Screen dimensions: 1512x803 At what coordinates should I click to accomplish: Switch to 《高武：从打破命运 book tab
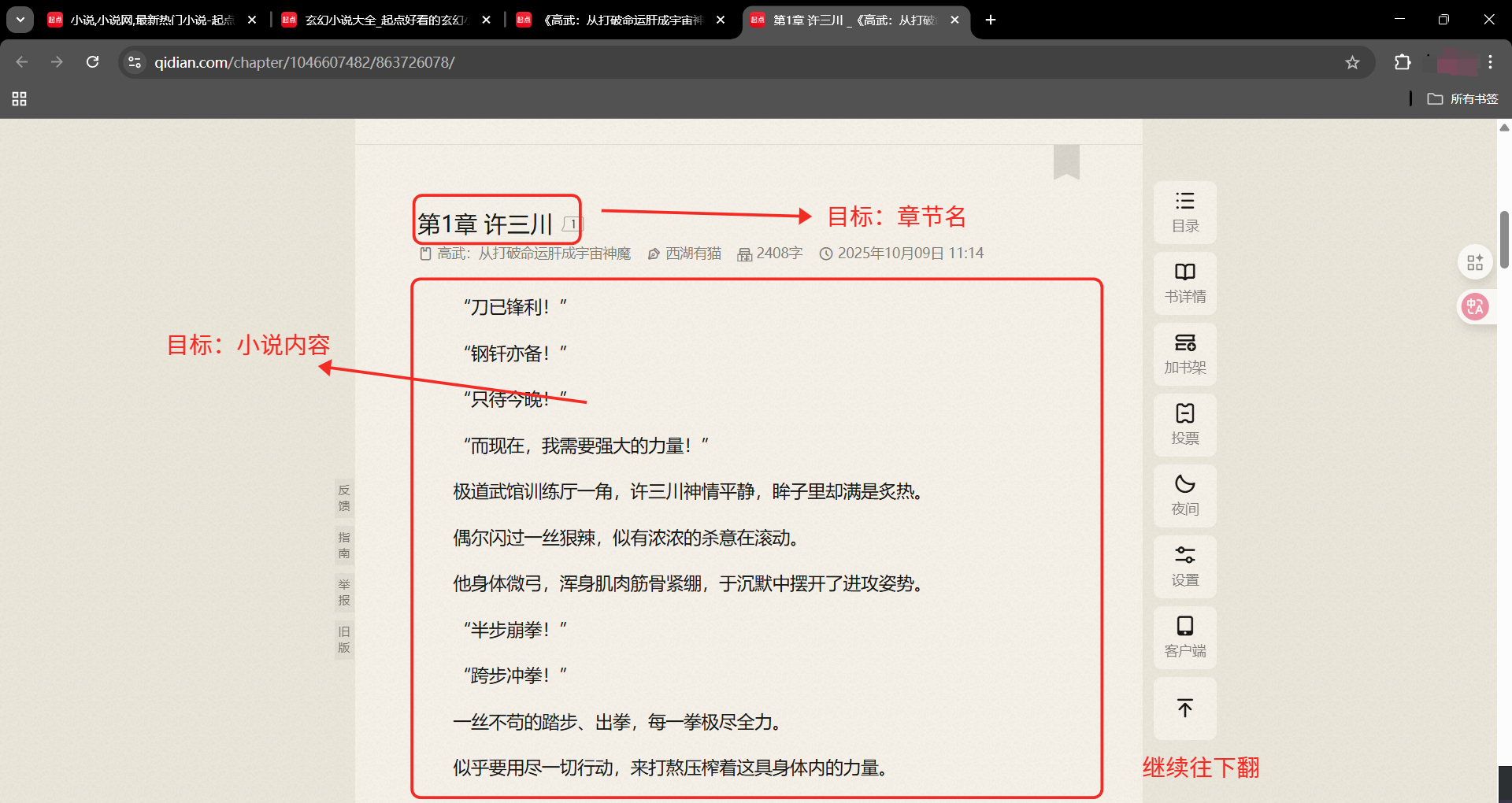[x=611, y=20]
